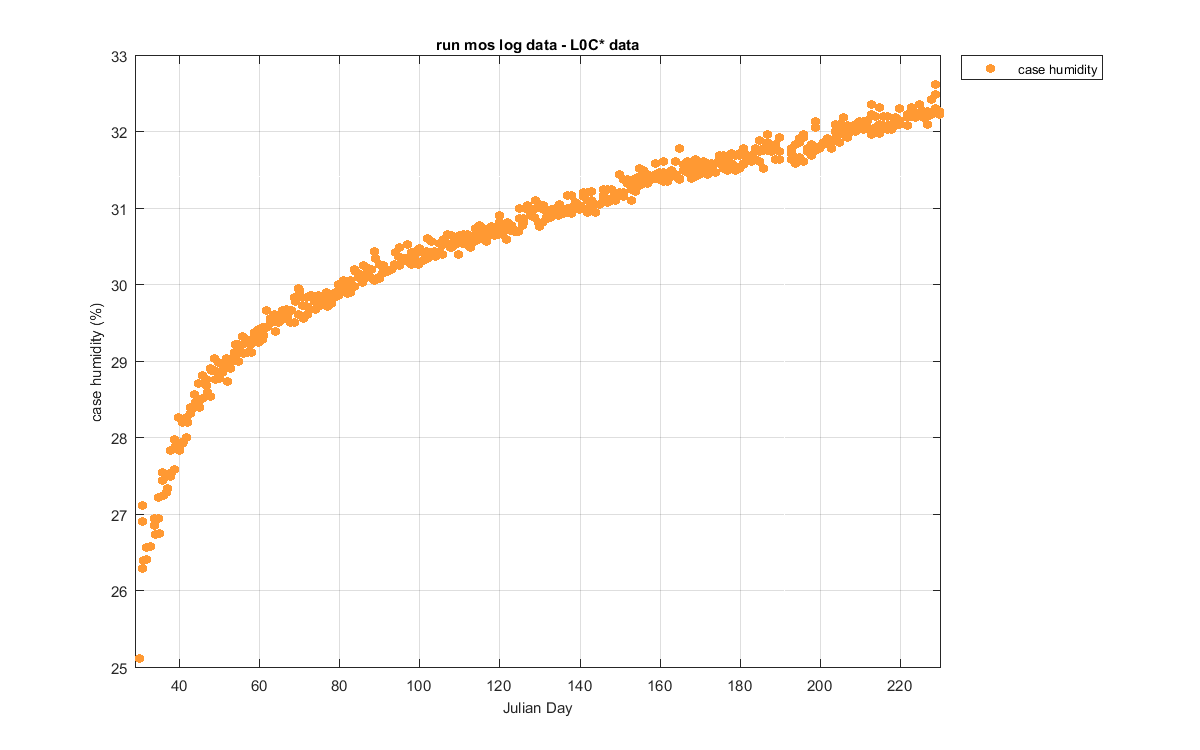Click the x-axis tick label 120
This screenshot has width=1200, height=750.
point(499,685)
